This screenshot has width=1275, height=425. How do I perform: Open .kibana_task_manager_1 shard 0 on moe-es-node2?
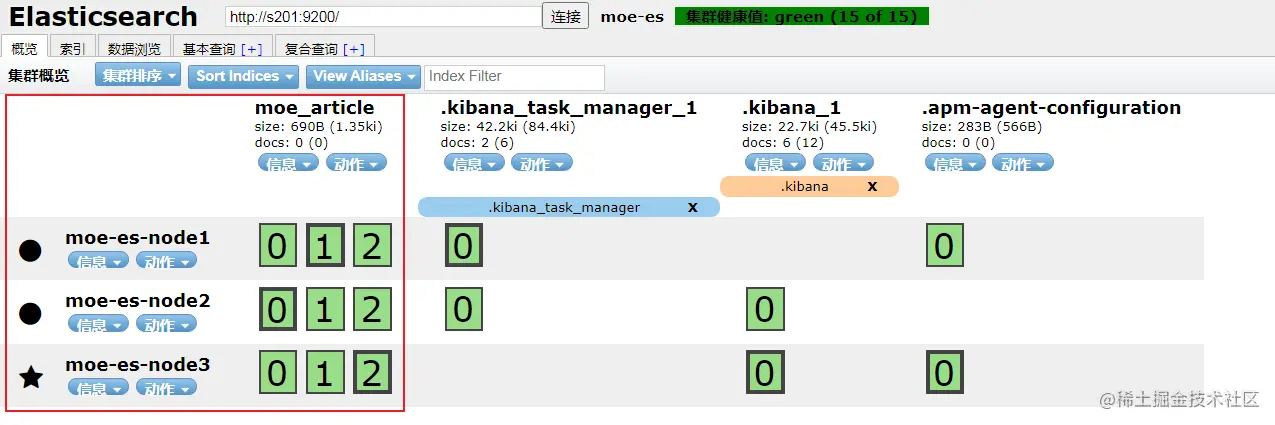(463, 309)
